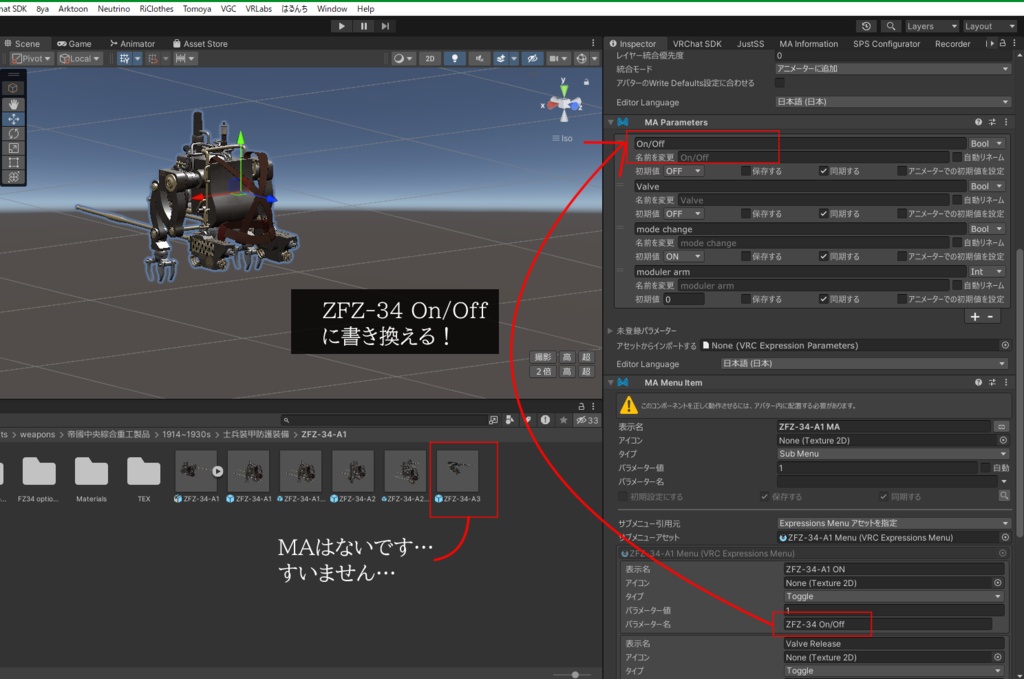This screenshot has height=679, width=1024.
Task: Enable 自動リネーム for mode change parameter
Action: coord(957,243)
